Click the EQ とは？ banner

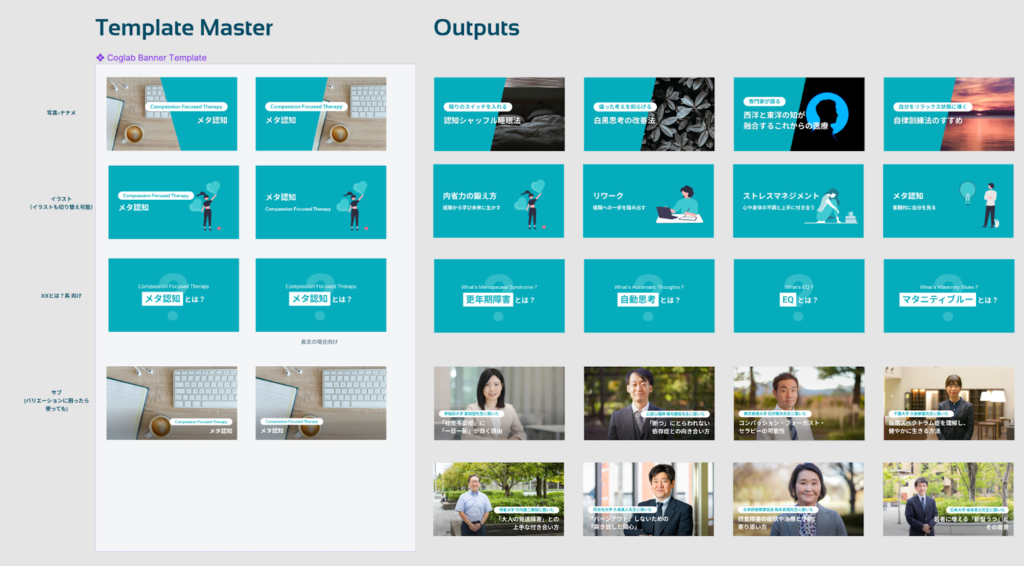[798, 296]
